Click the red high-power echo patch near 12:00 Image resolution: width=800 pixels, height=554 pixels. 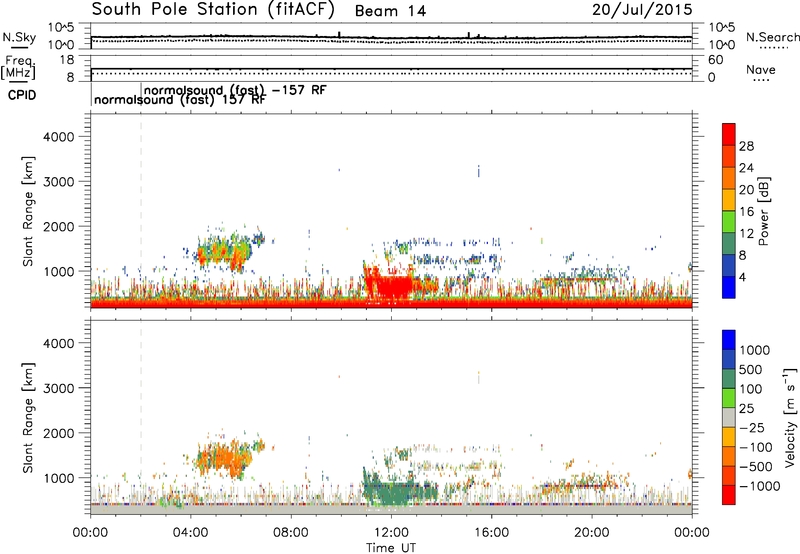[x=392, y=286]
